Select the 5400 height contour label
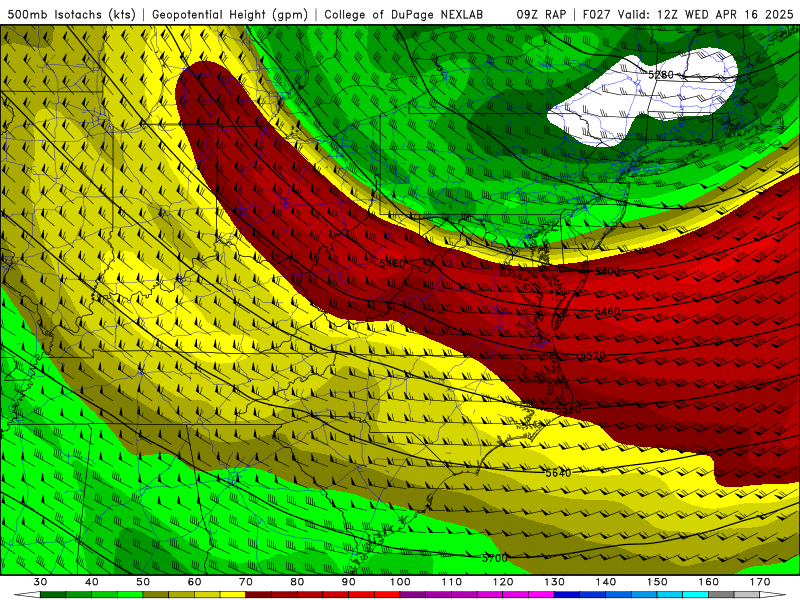This screenshot has height=600, width=800. coord(607,271)
